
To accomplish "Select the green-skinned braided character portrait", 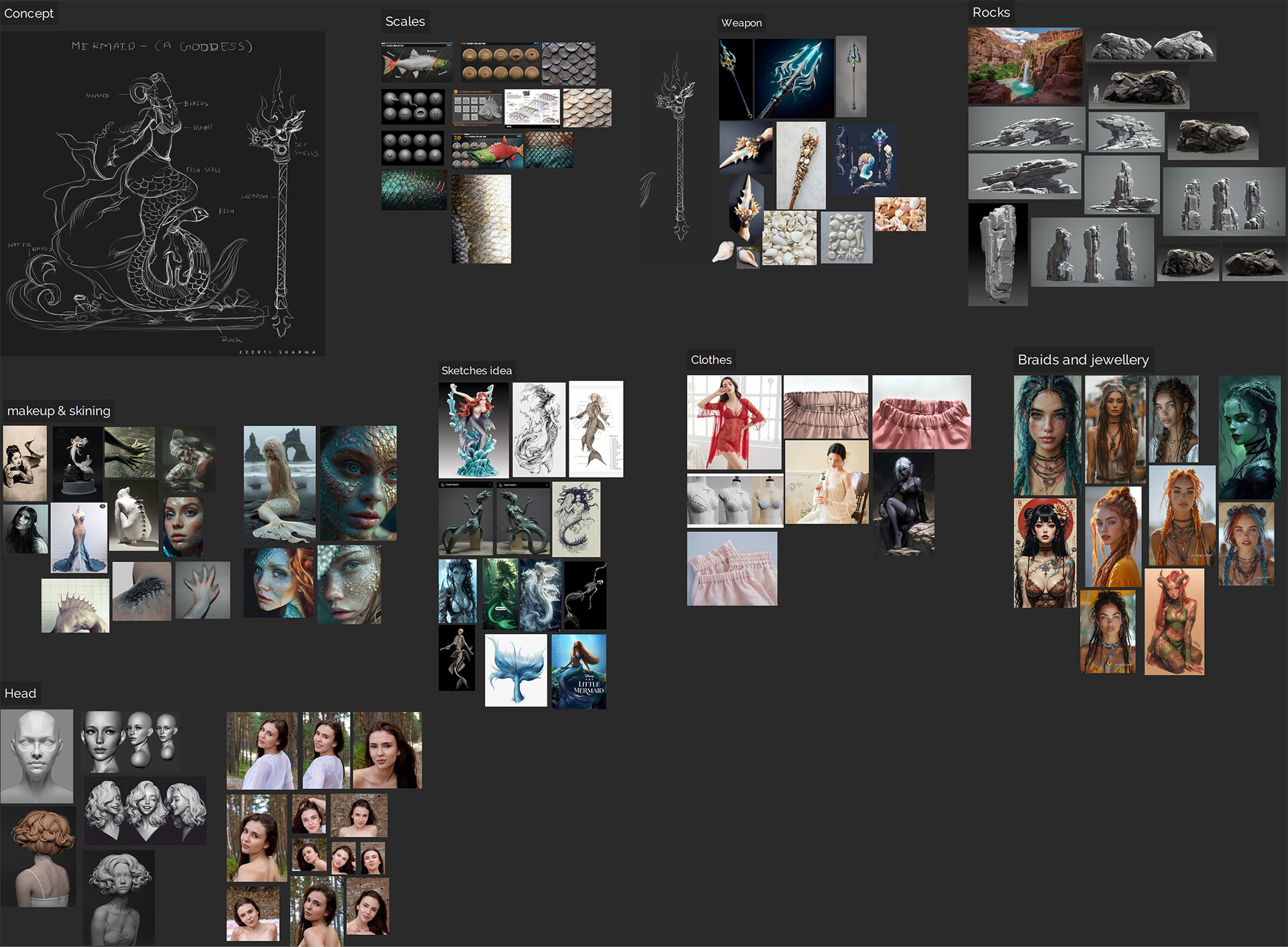I will [x=1248, y=437].
